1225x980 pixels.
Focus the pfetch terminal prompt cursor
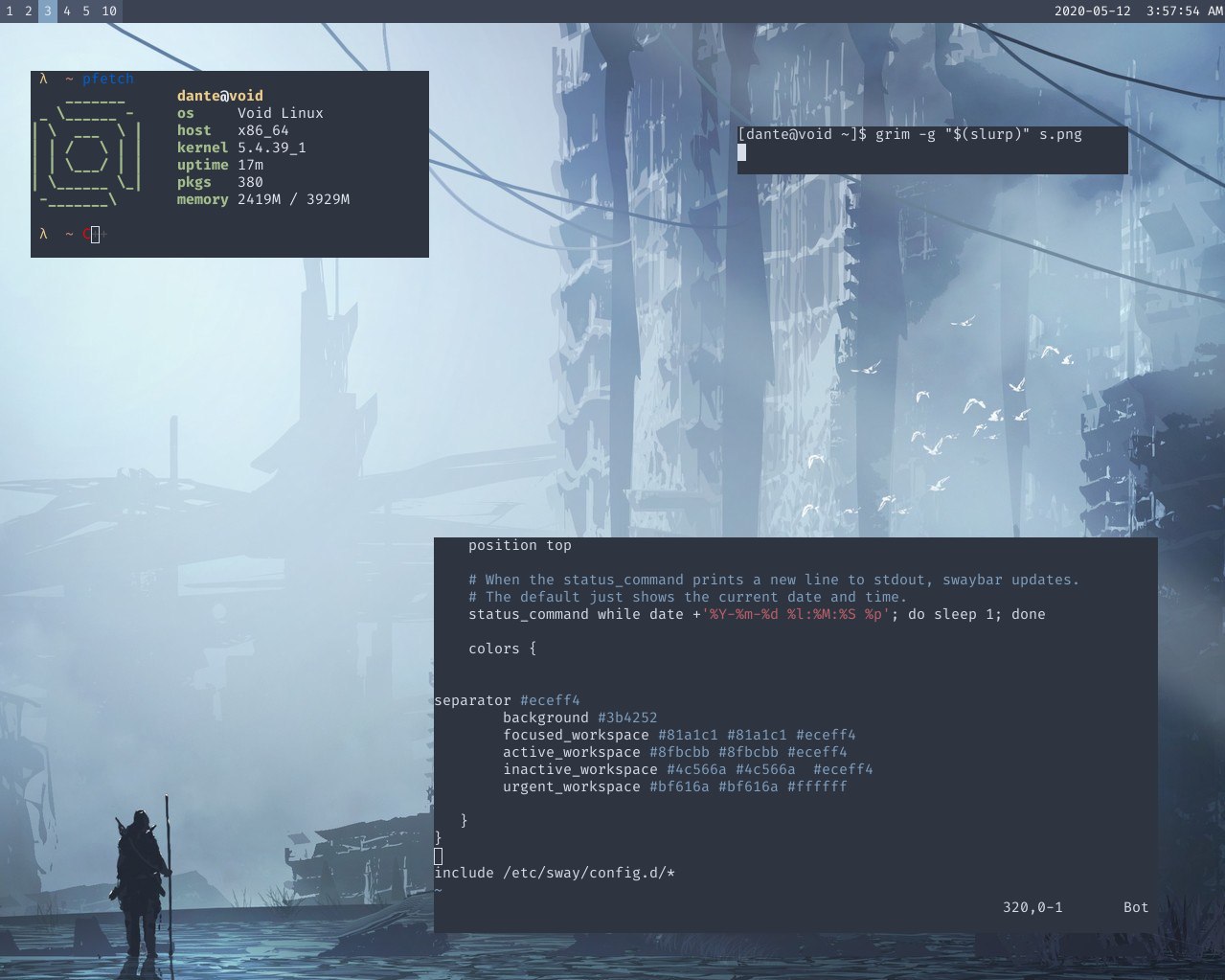[95, 234]
